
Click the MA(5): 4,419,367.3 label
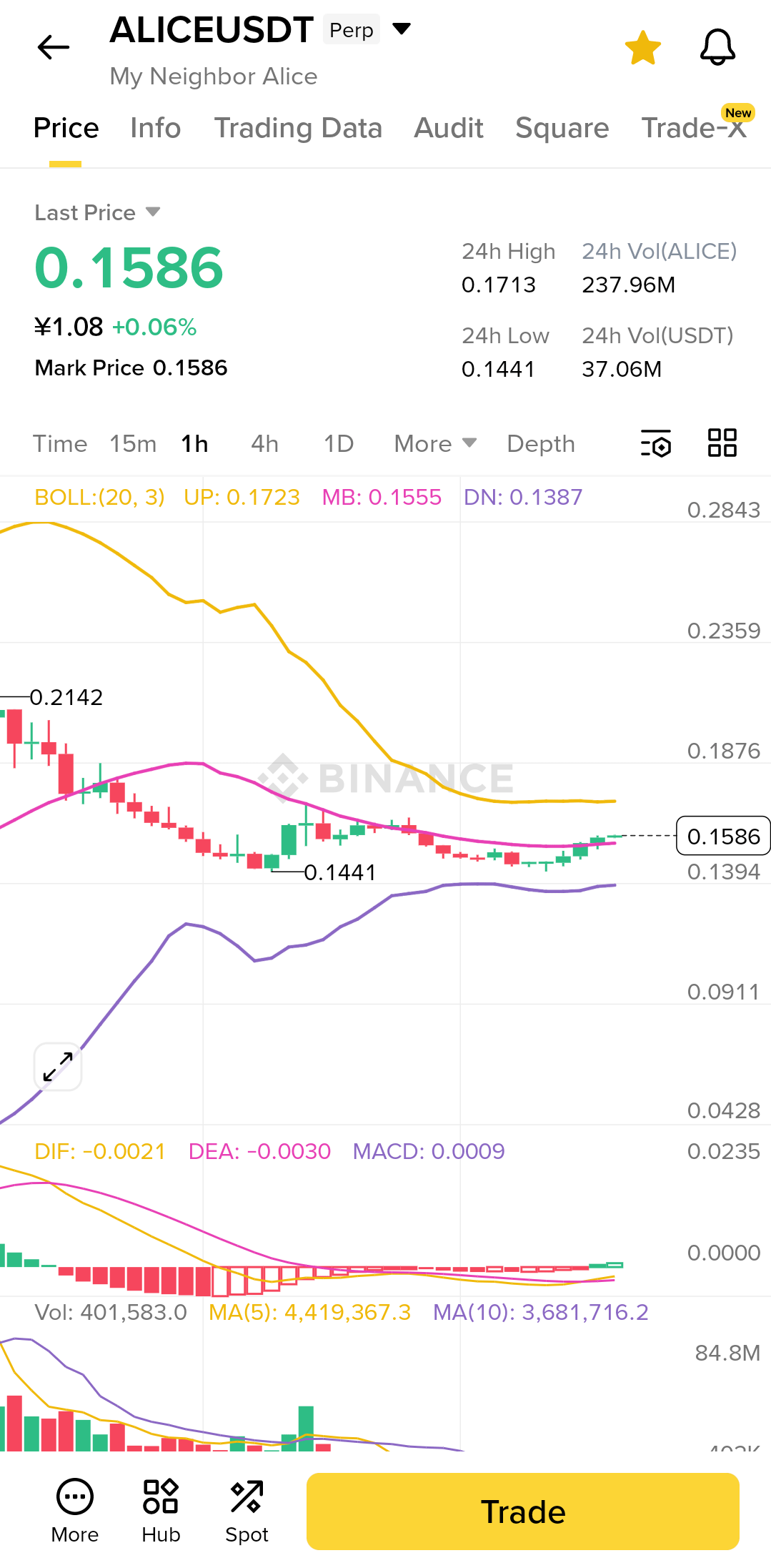(x=309, y=1313)
